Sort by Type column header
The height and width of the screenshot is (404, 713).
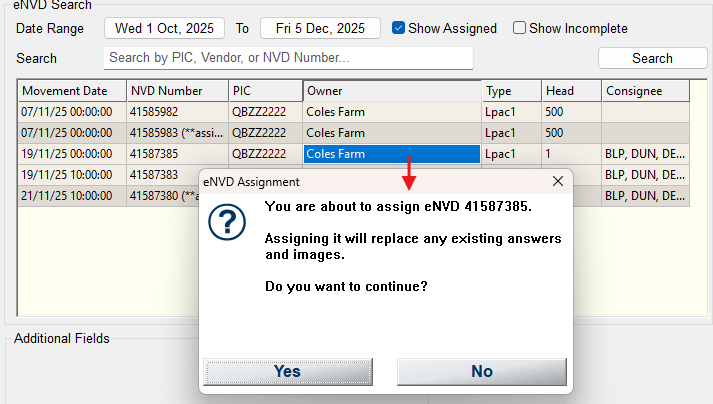511,91
